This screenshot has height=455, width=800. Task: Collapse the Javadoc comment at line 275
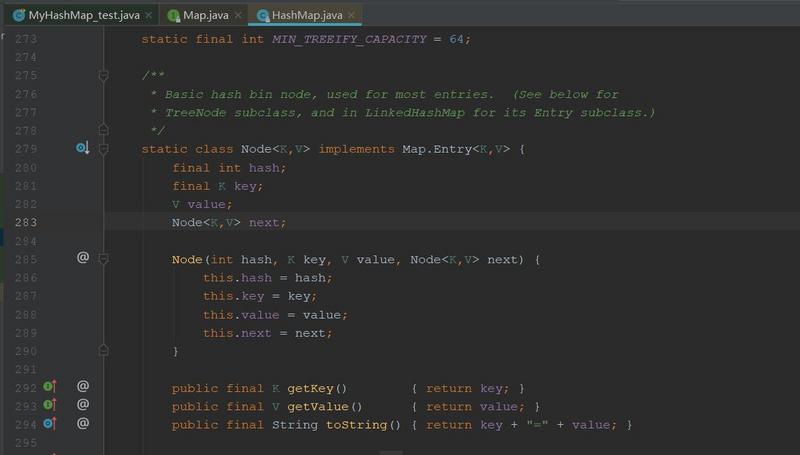click(103, 76)
